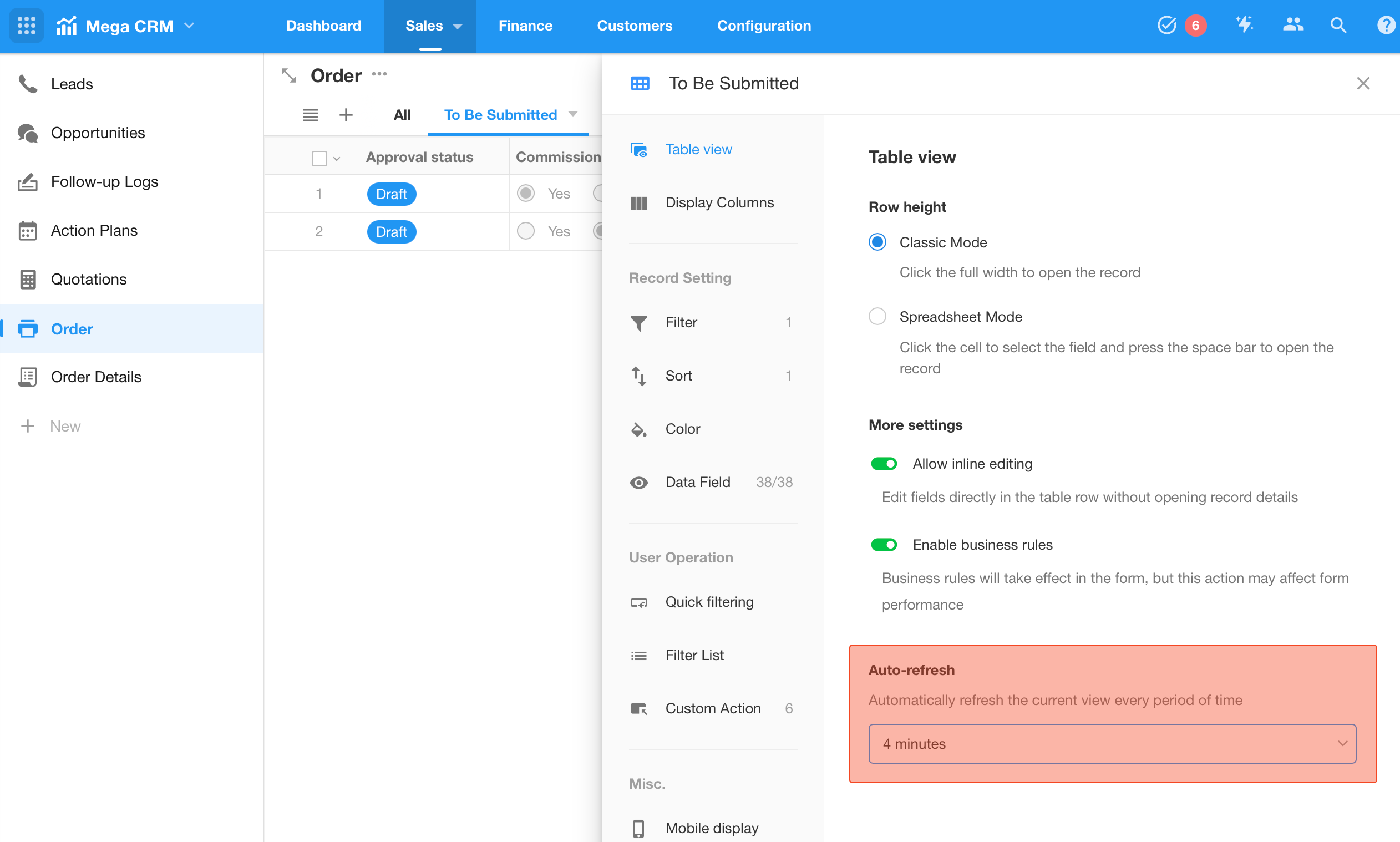Disable the Enable business rules toggle
Screen dimensions: 1400x842
(x=885, y=545)
